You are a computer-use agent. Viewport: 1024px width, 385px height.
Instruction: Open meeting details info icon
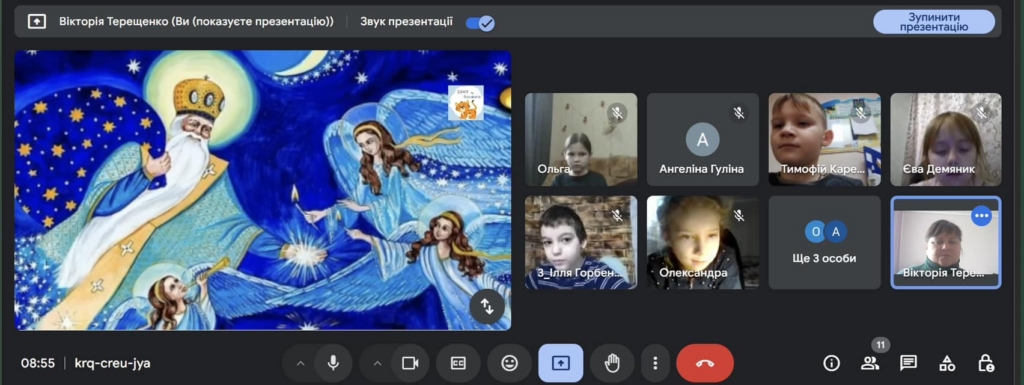[x=831, y=363]
